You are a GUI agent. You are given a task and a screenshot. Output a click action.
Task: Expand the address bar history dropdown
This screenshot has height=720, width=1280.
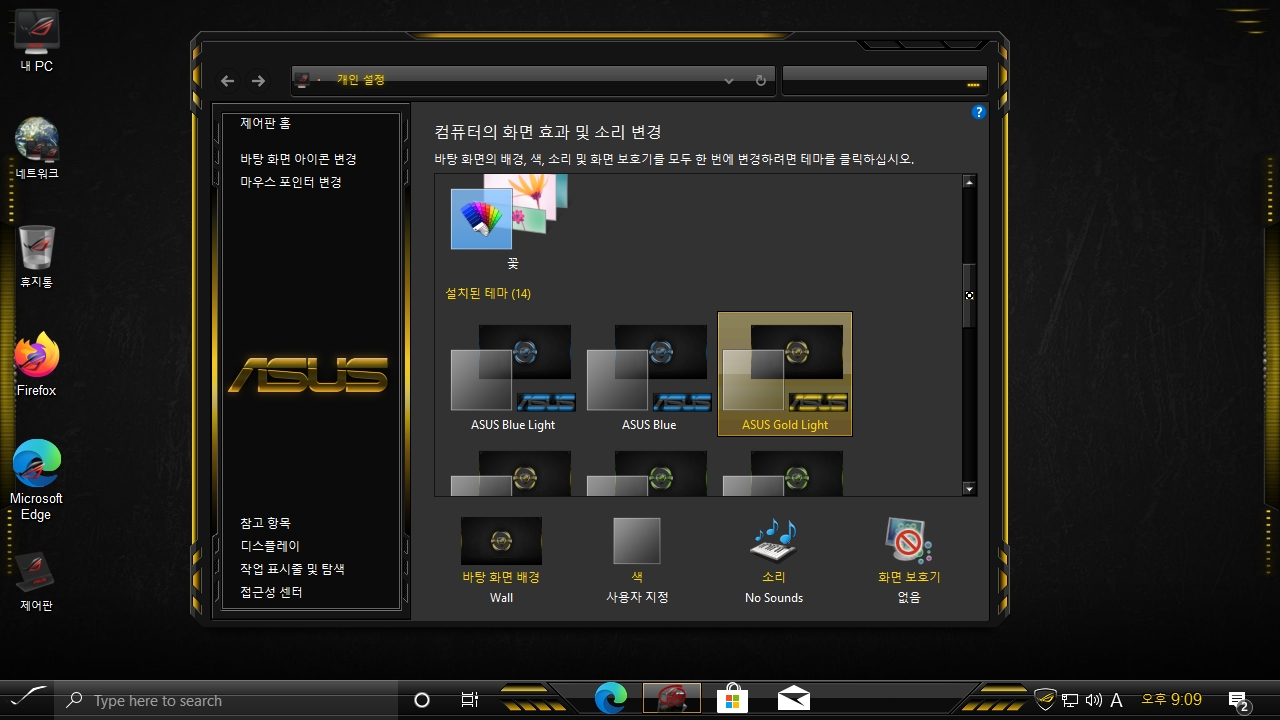tap(729, 81)
